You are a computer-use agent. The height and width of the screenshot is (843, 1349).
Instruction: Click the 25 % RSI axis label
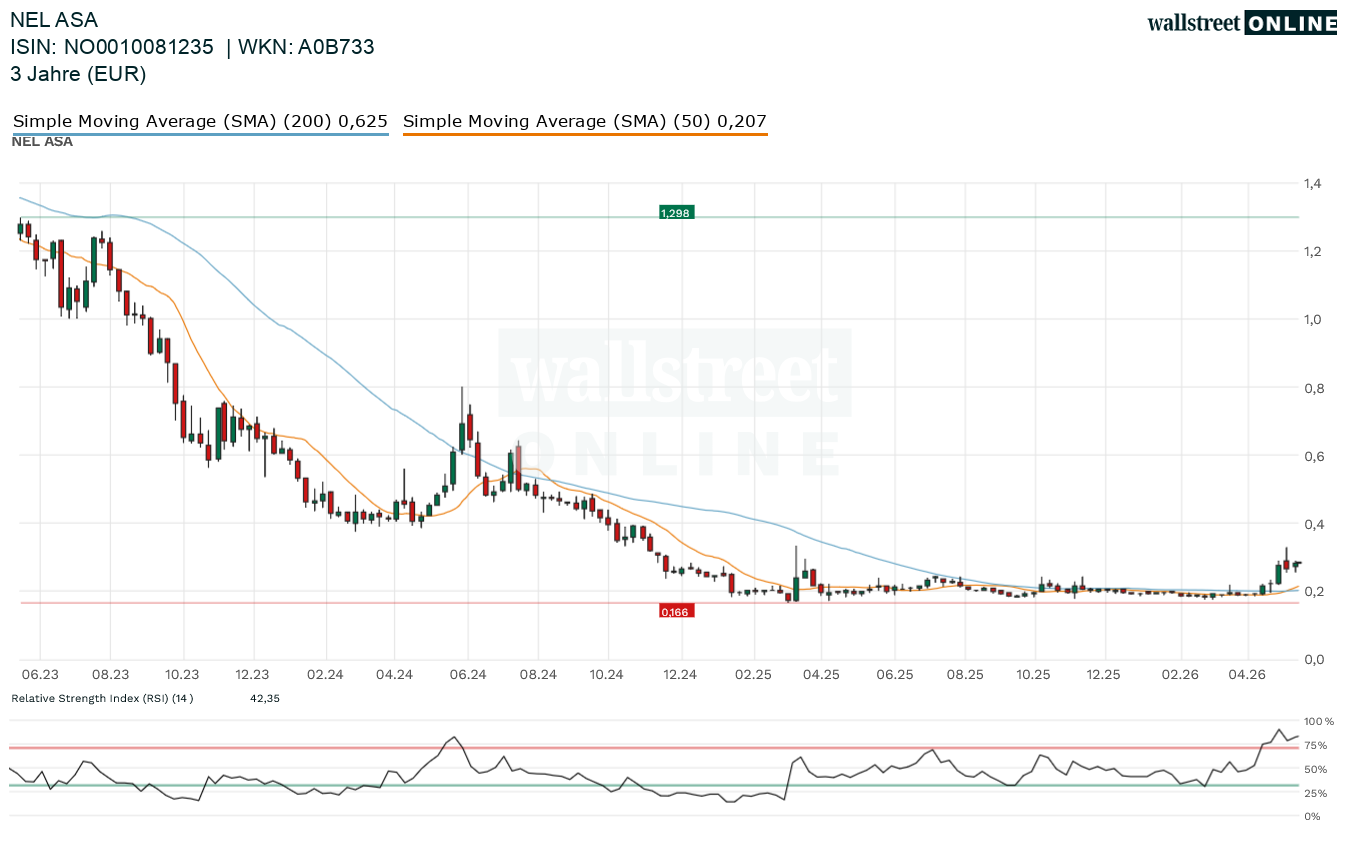(1316, 793)
